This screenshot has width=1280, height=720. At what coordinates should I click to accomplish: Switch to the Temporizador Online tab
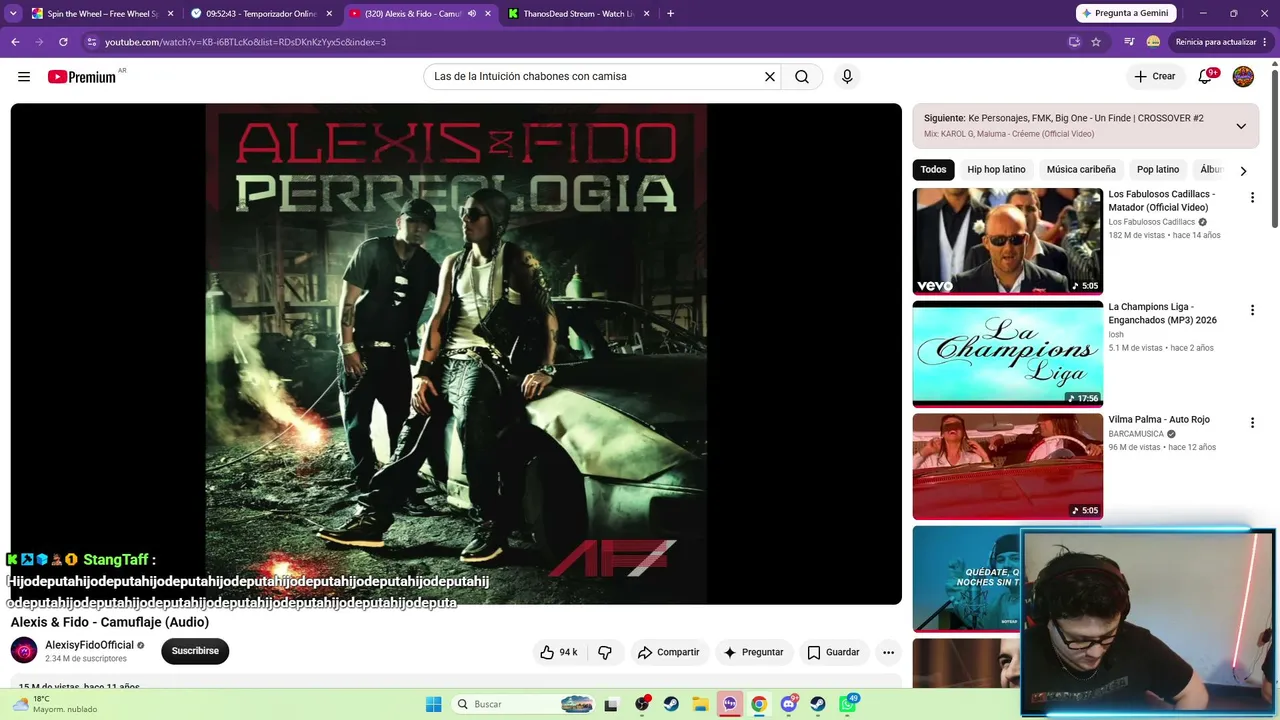260,14
